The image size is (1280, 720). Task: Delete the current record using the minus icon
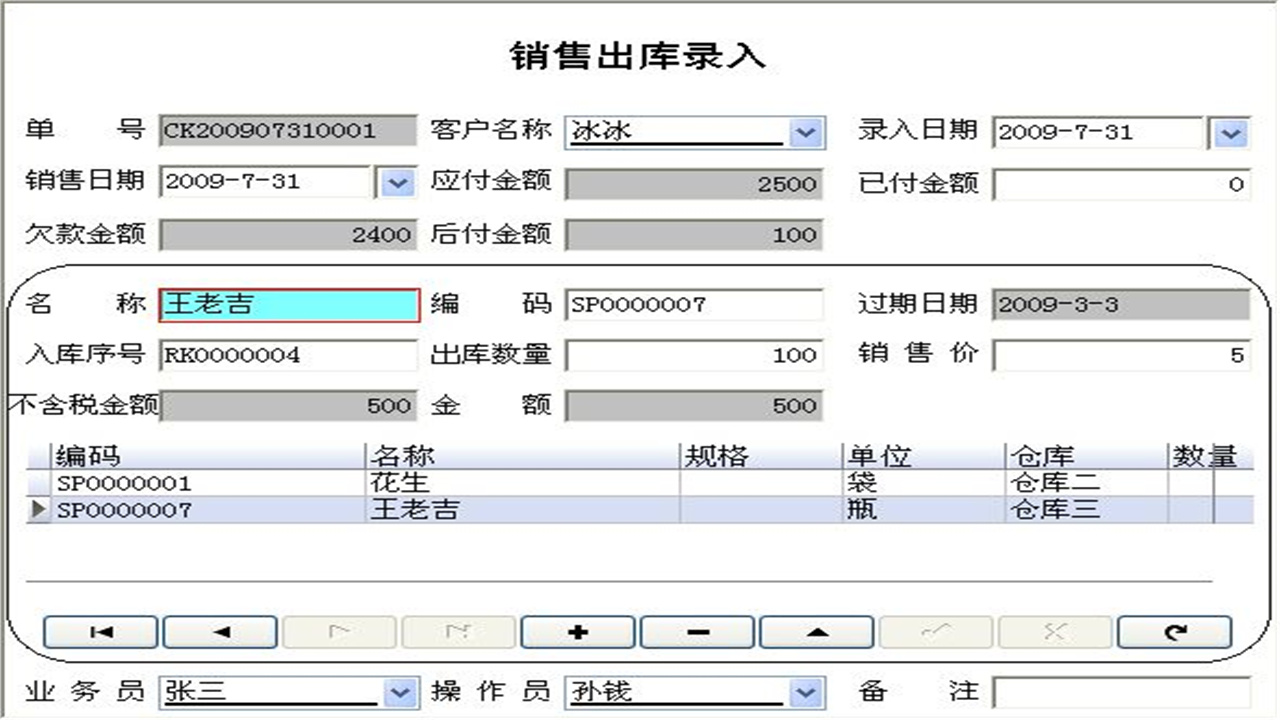697,631
